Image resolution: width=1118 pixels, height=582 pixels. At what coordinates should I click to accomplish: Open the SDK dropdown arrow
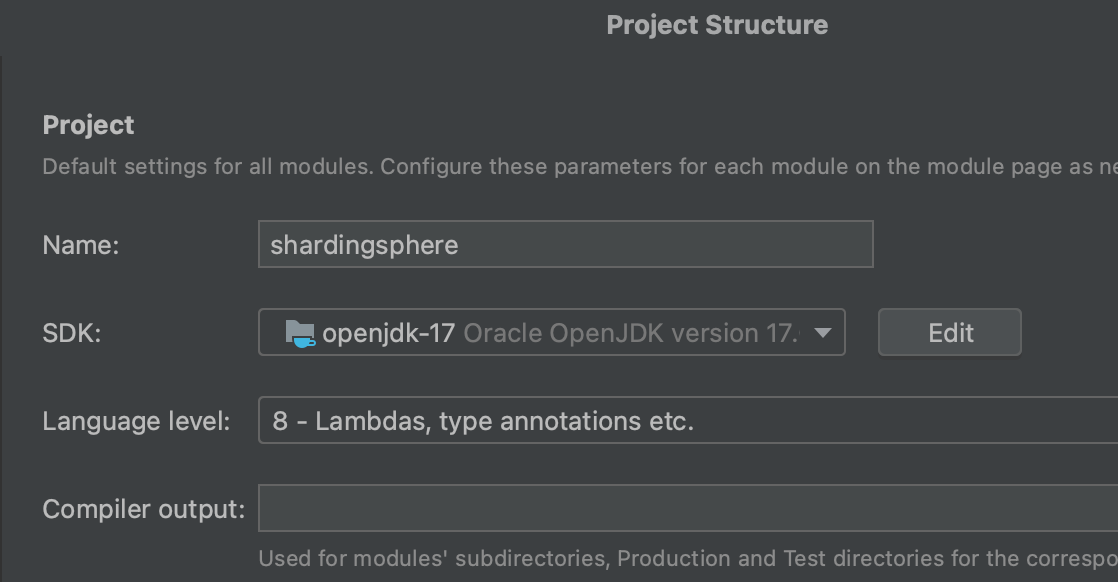click(822, 331)
